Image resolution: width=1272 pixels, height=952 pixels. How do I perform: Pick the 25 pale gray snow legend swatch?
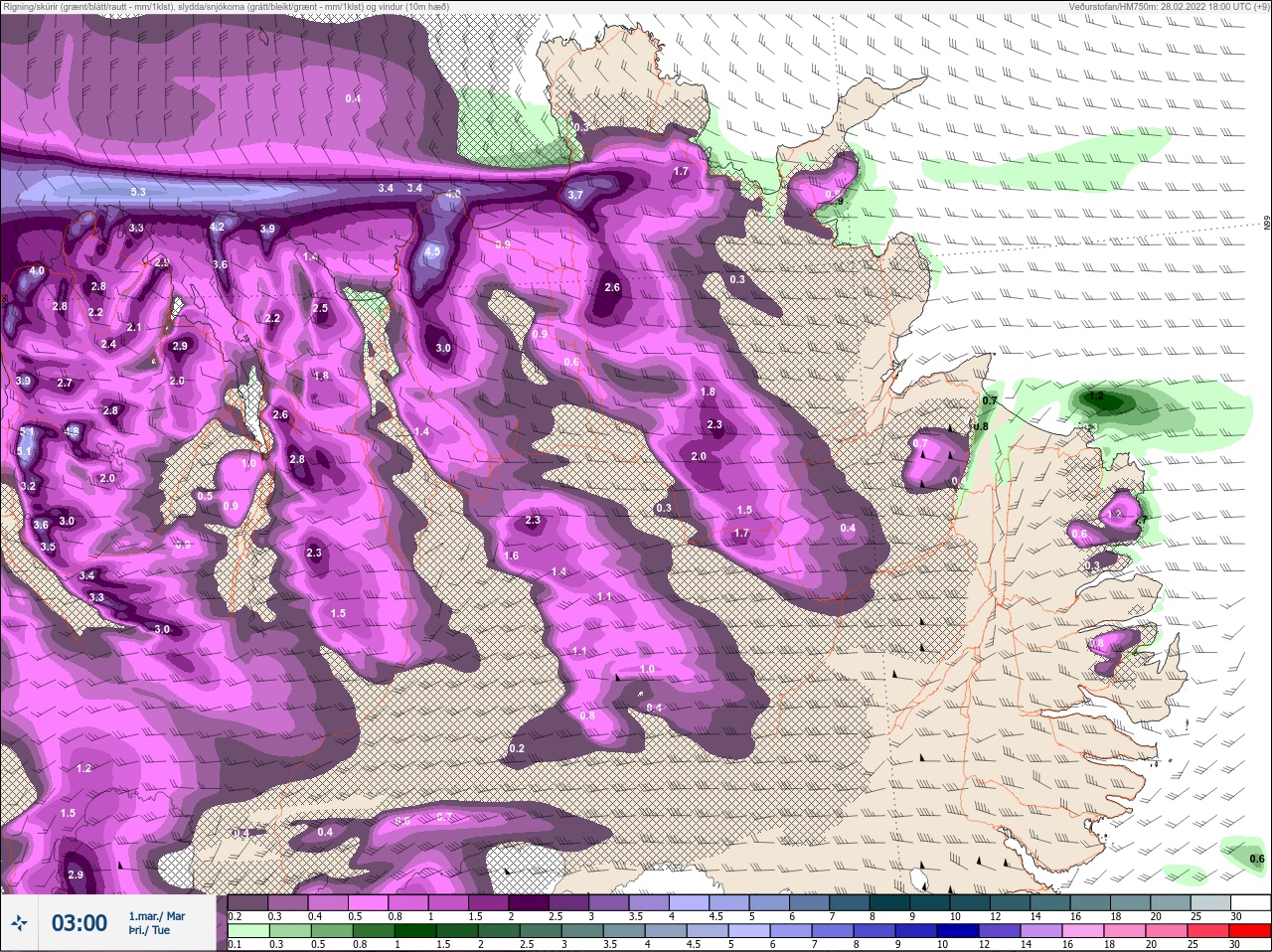point(1209,902)
